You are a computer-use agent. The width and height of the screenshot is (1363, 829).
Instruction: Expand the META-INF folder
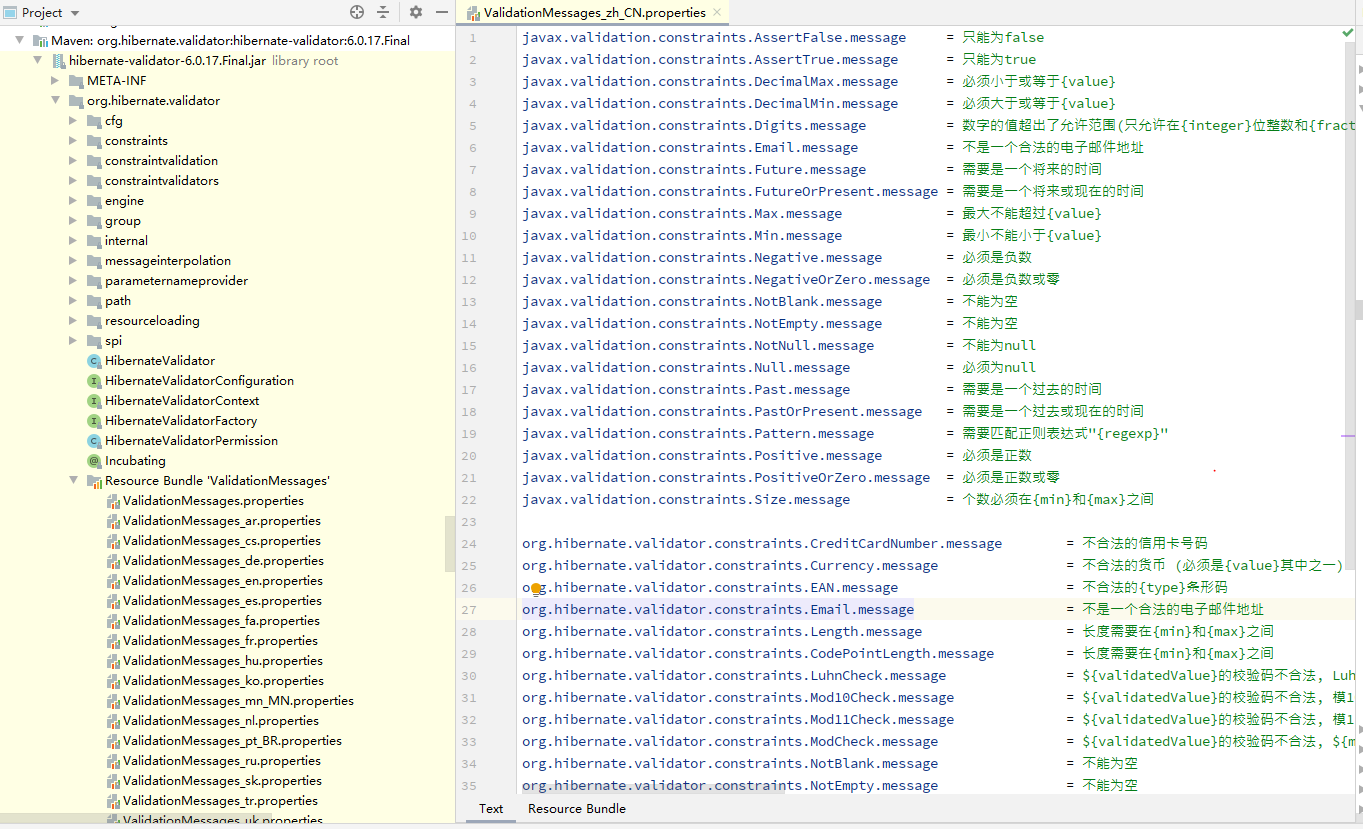pos(56,80)
